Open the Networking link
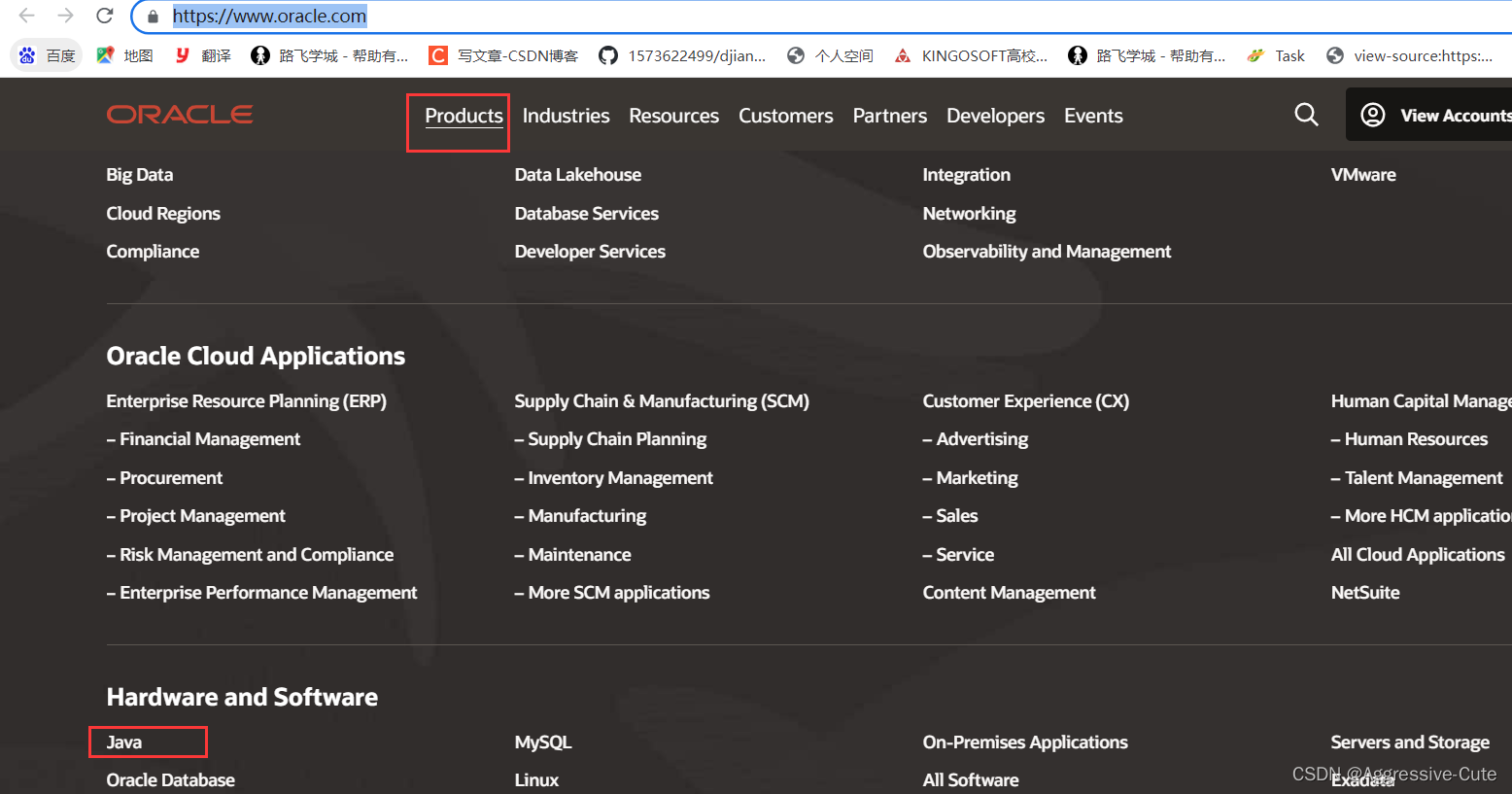The height and width of the screenshot is (794, 1512). [969, 214]
